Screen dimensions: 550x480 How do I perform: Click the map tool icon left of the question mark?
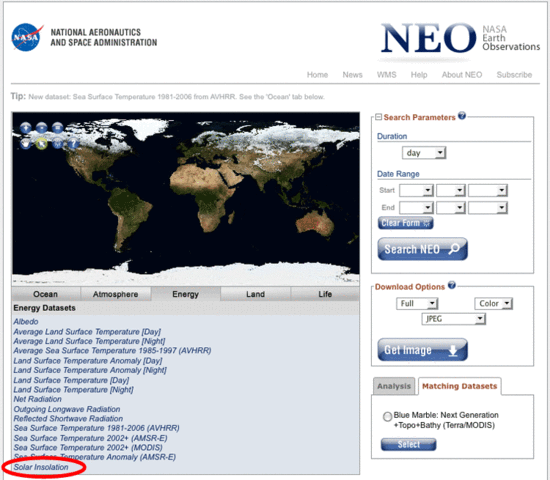coord(57,143)
